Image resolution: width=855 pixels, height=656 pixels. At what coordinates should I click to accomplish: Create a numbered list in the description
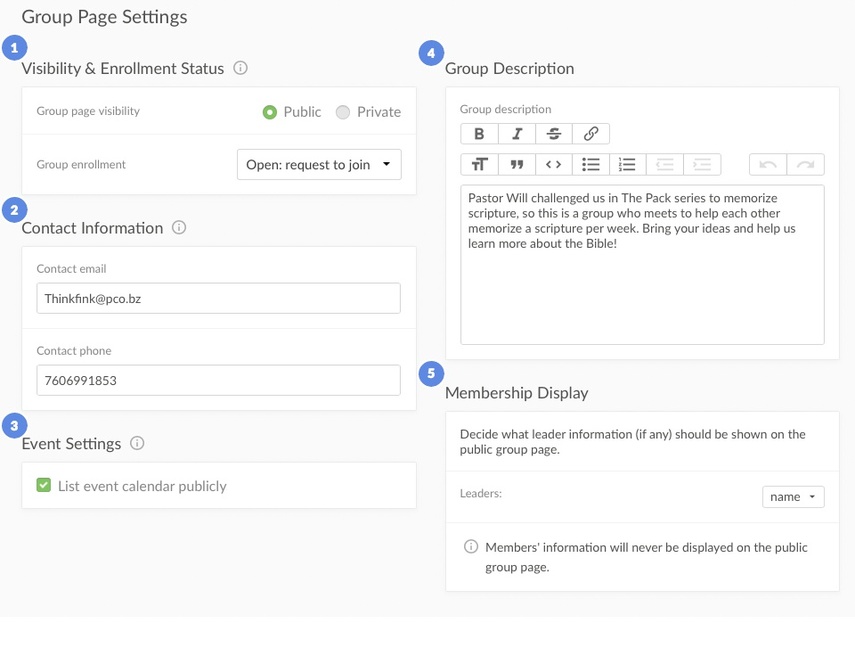point(629,164)
